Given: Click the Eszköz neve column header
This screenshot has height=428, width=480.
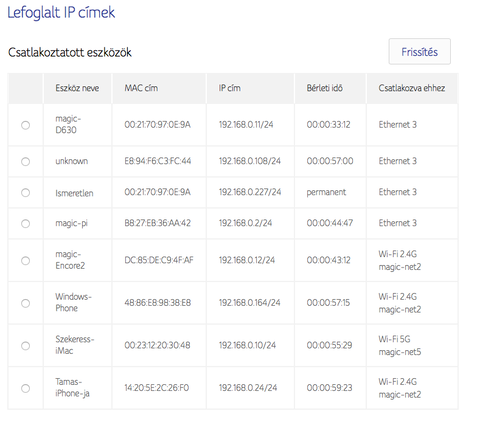Looking at the screenshot, I should [77, 88].
